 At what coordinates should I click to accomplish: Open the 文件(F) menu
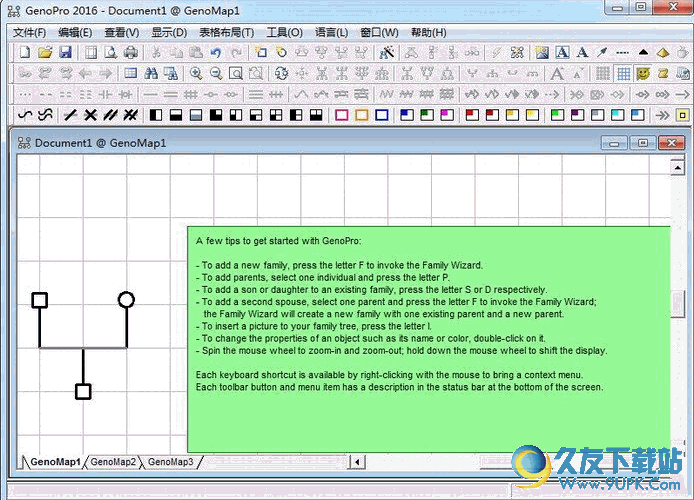pyautogui.click(x=29, y=33)
